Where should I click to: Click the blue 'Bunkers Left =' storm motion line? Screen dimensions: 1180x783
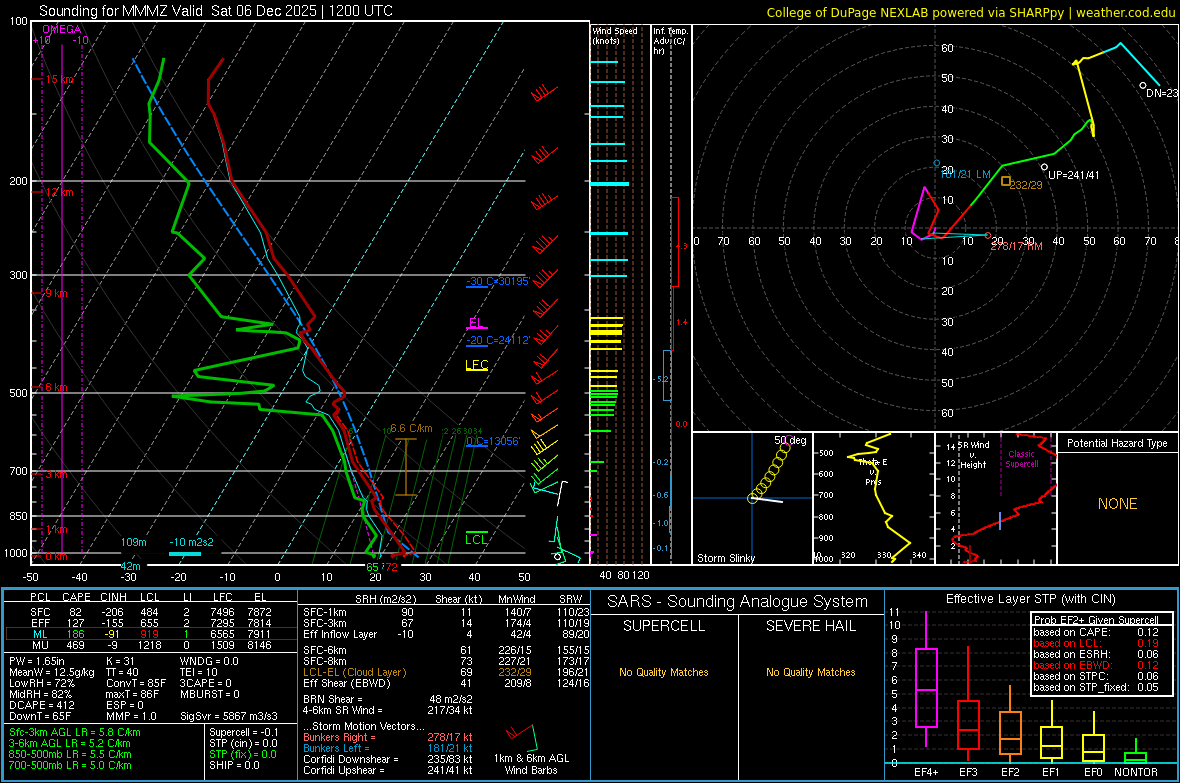pyautogui.click(x=388, y=748)
